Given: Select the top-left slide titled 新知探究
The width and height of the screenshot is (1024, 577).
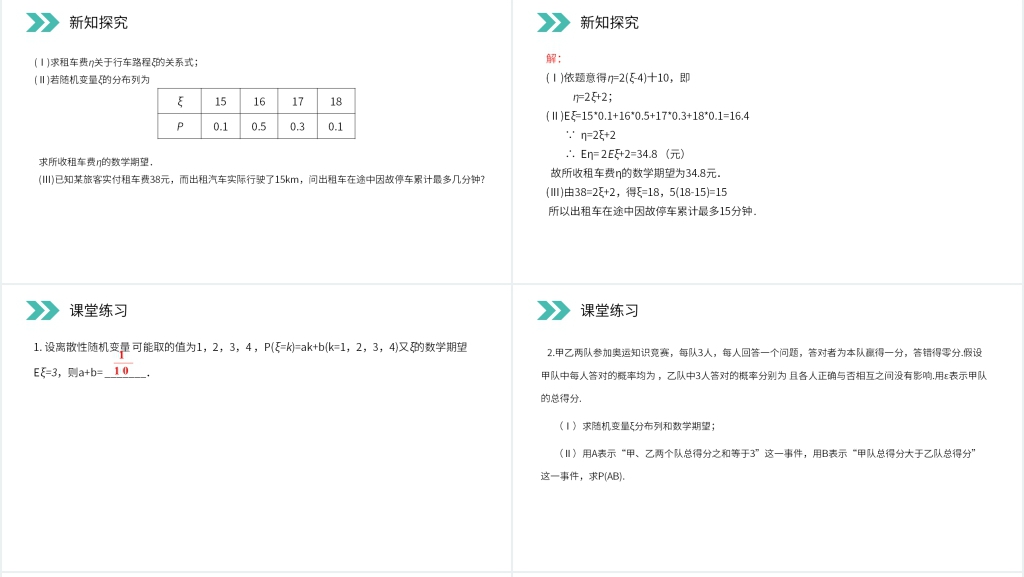Looking at the screenshot, I should point(256,141).
